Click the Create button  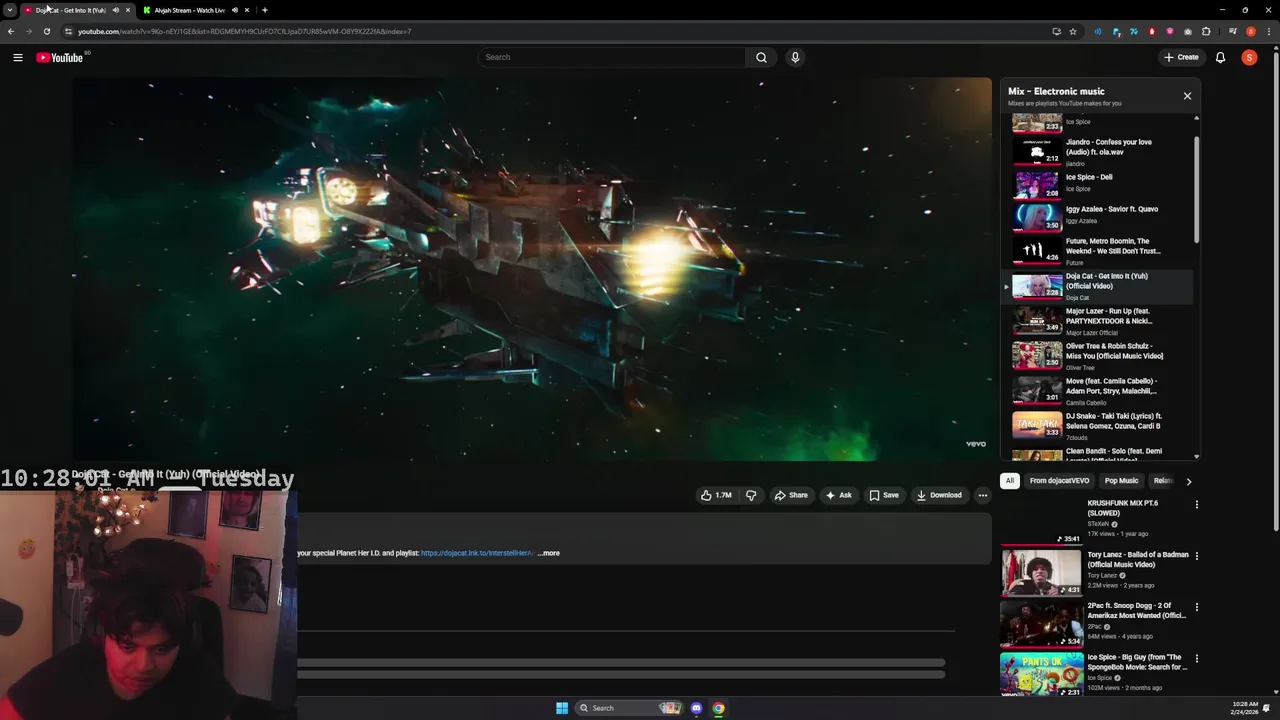[x=1181, y=57]
